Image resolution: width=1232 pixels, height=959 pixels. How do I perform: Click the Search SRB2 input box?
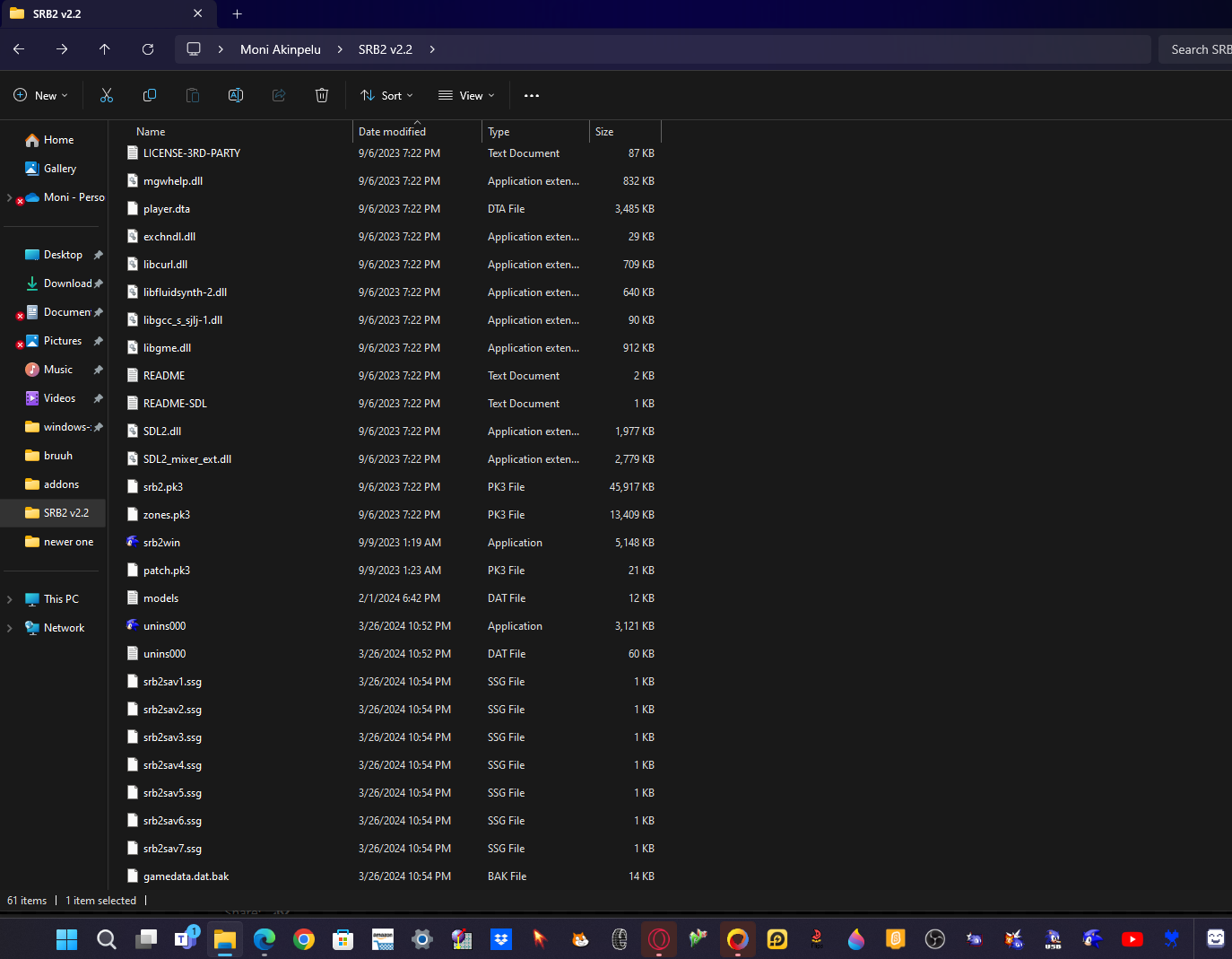1195,49
